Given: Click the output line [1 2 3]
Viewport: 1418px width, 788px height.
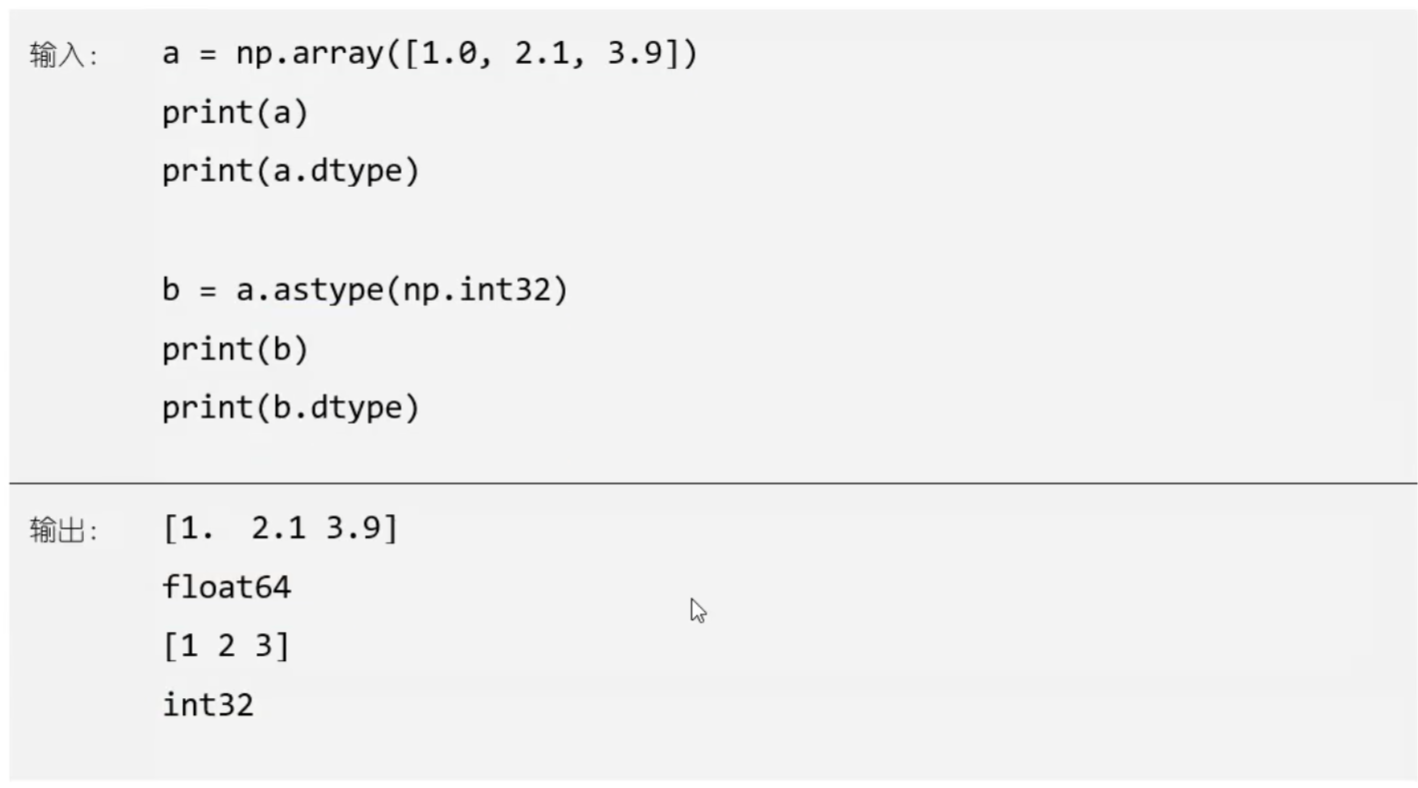Looking at the screenshot, I should (x=227, y=646).
